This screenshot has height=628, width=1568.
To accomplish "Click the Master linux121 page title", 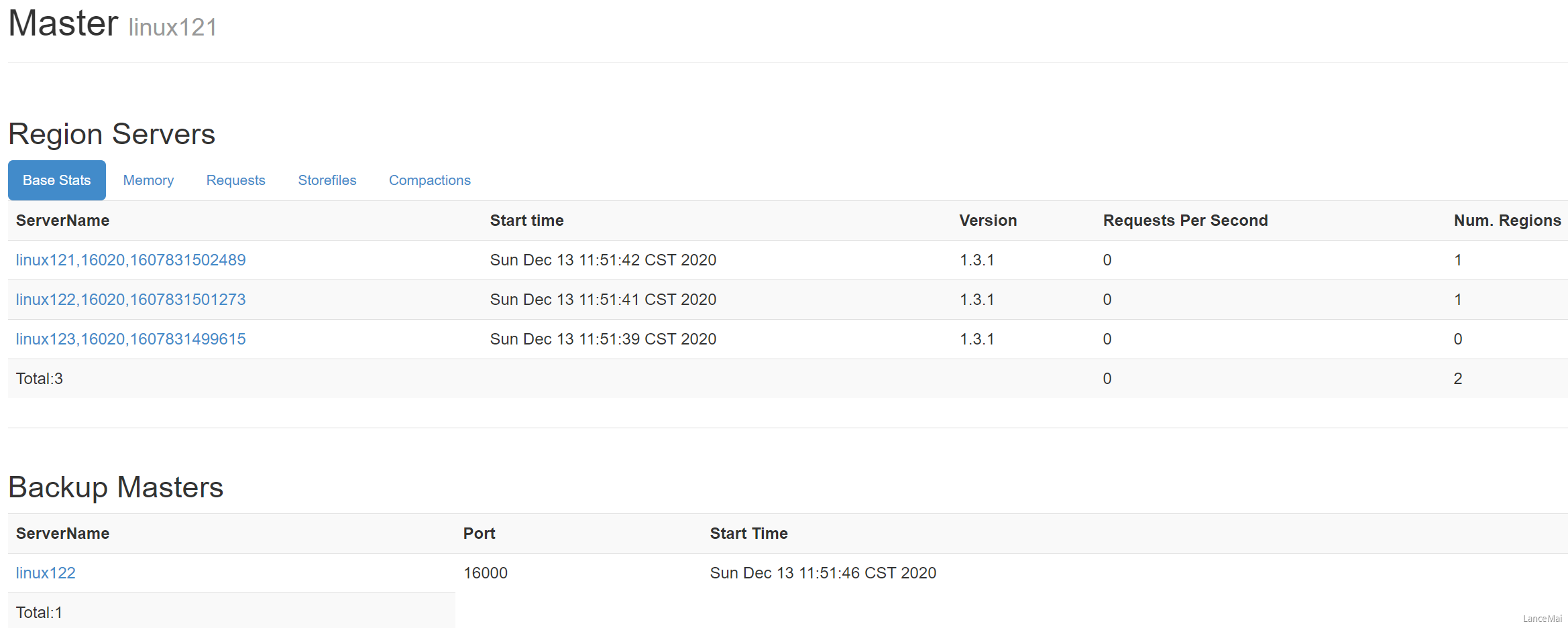I will pos(113,24).
